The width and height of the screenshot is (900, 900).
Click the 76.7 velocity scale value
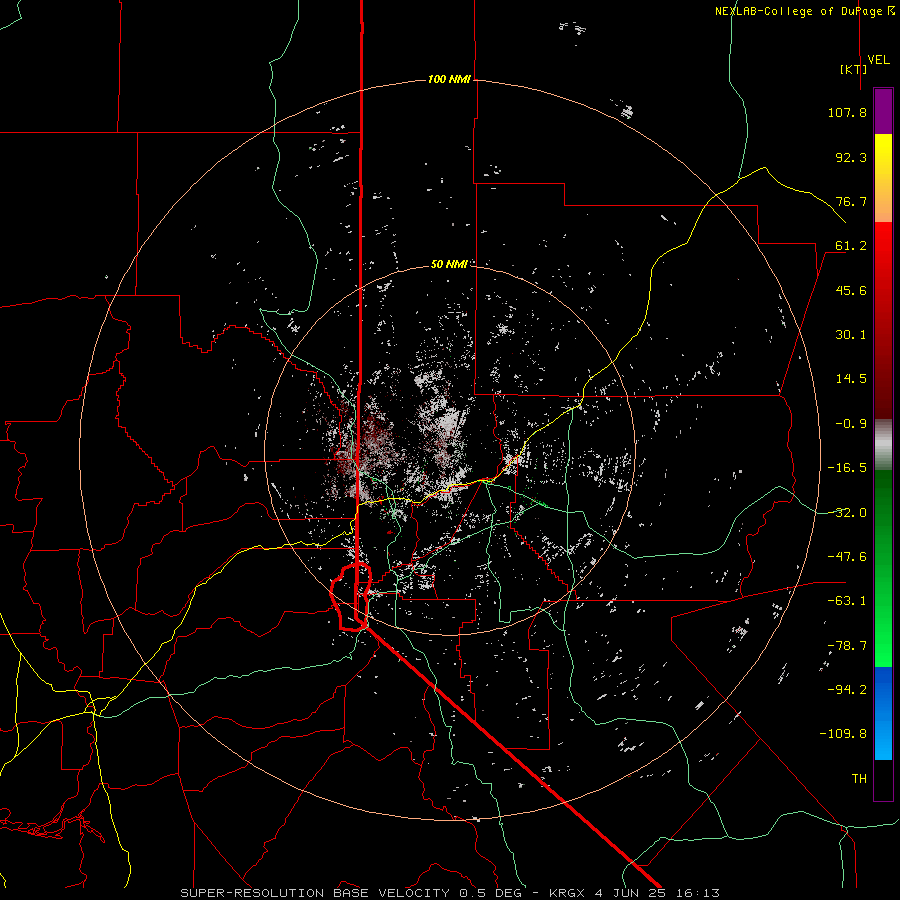coord(851,201)
